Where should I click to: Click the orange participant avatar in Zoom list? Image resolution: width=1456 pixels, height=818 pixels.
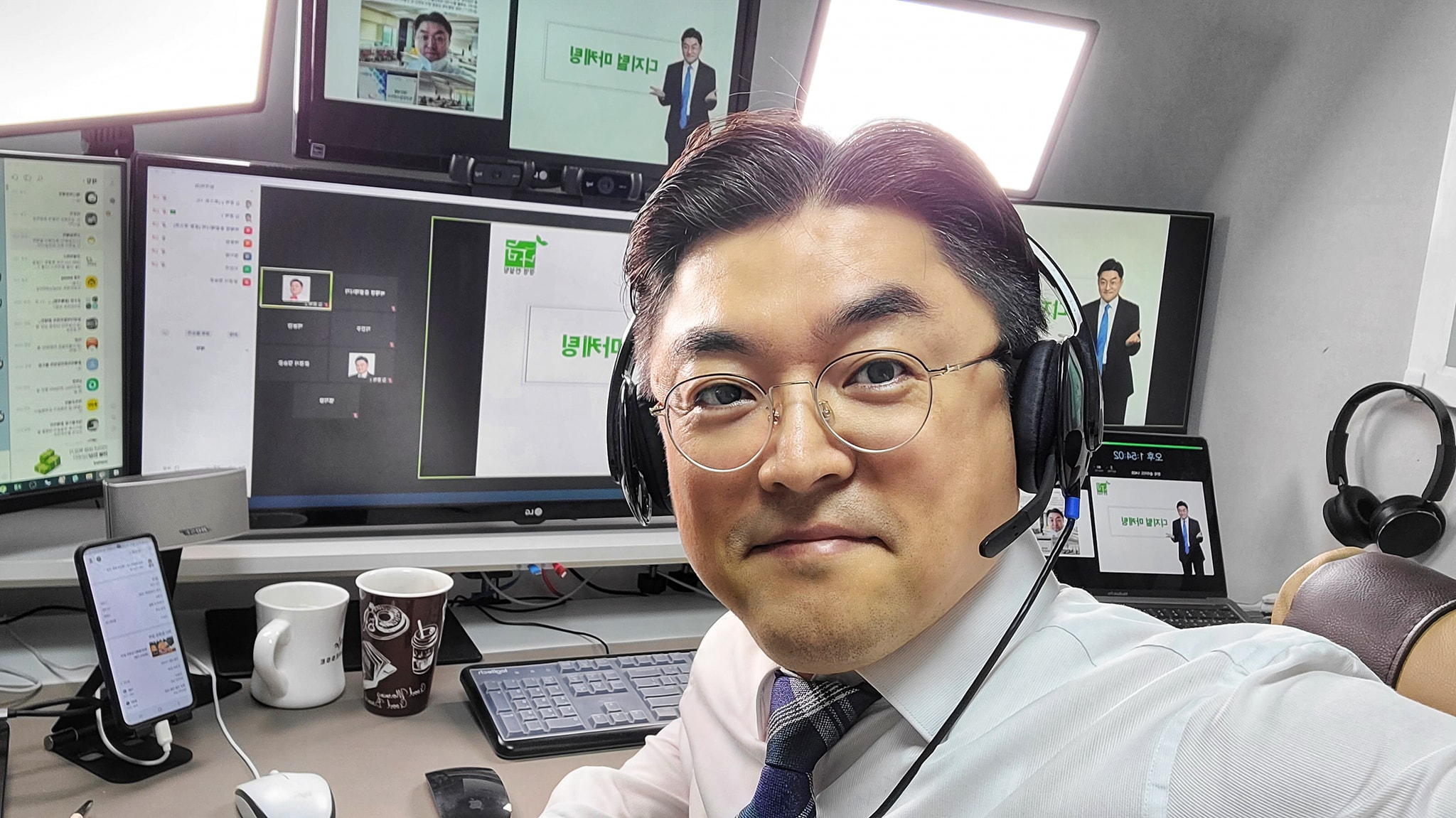click(x=247, y=243)
